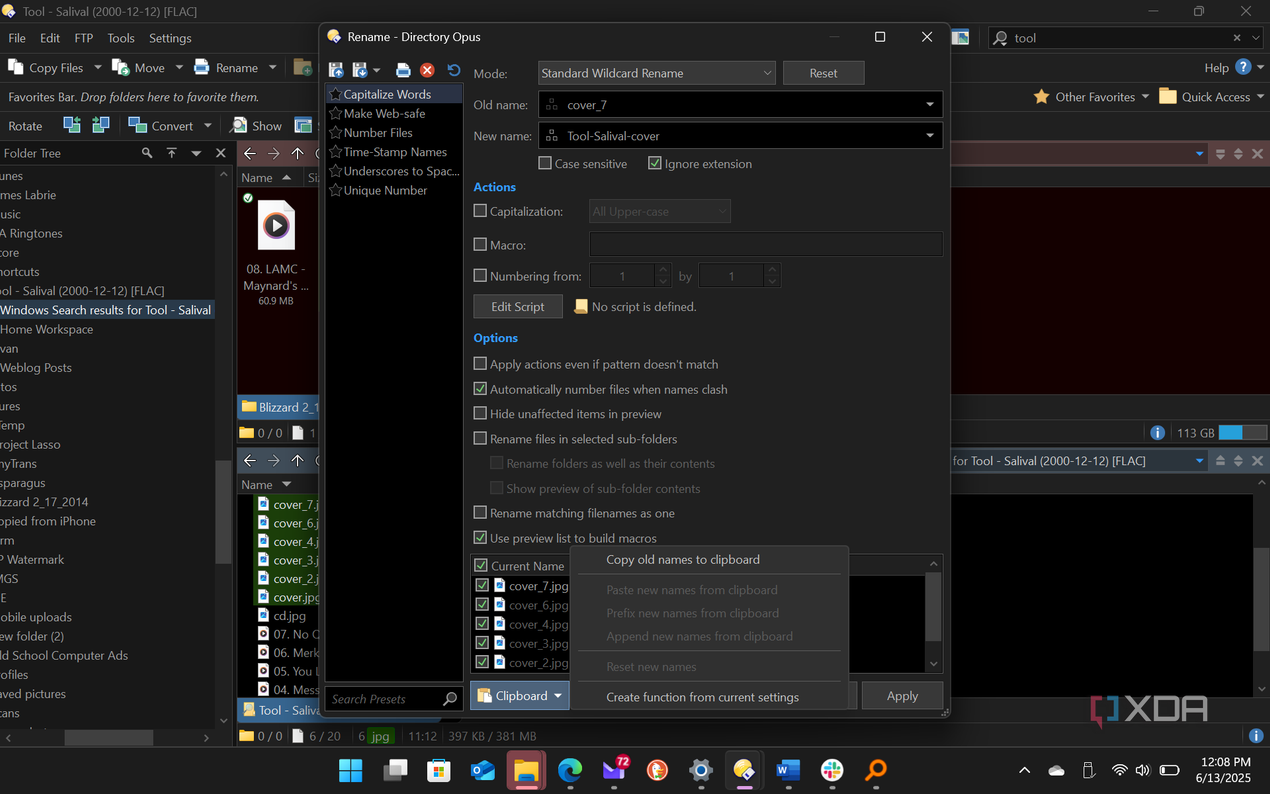Check Rename files in selected sub-folders
The width and height of the screenshot is (1270, 794).
(480, 438)
